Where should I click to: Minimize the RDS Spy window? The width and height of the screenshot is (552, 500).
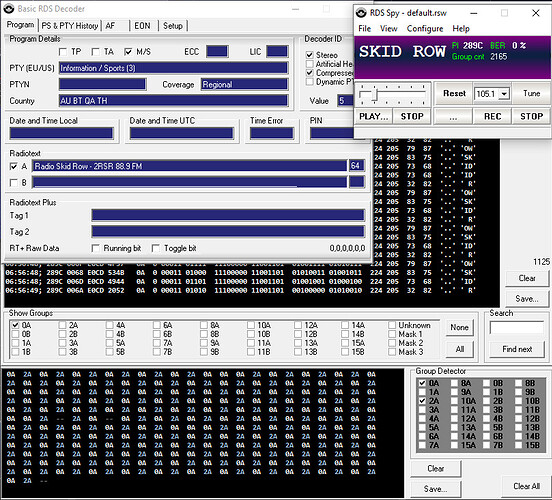[474, 13]
